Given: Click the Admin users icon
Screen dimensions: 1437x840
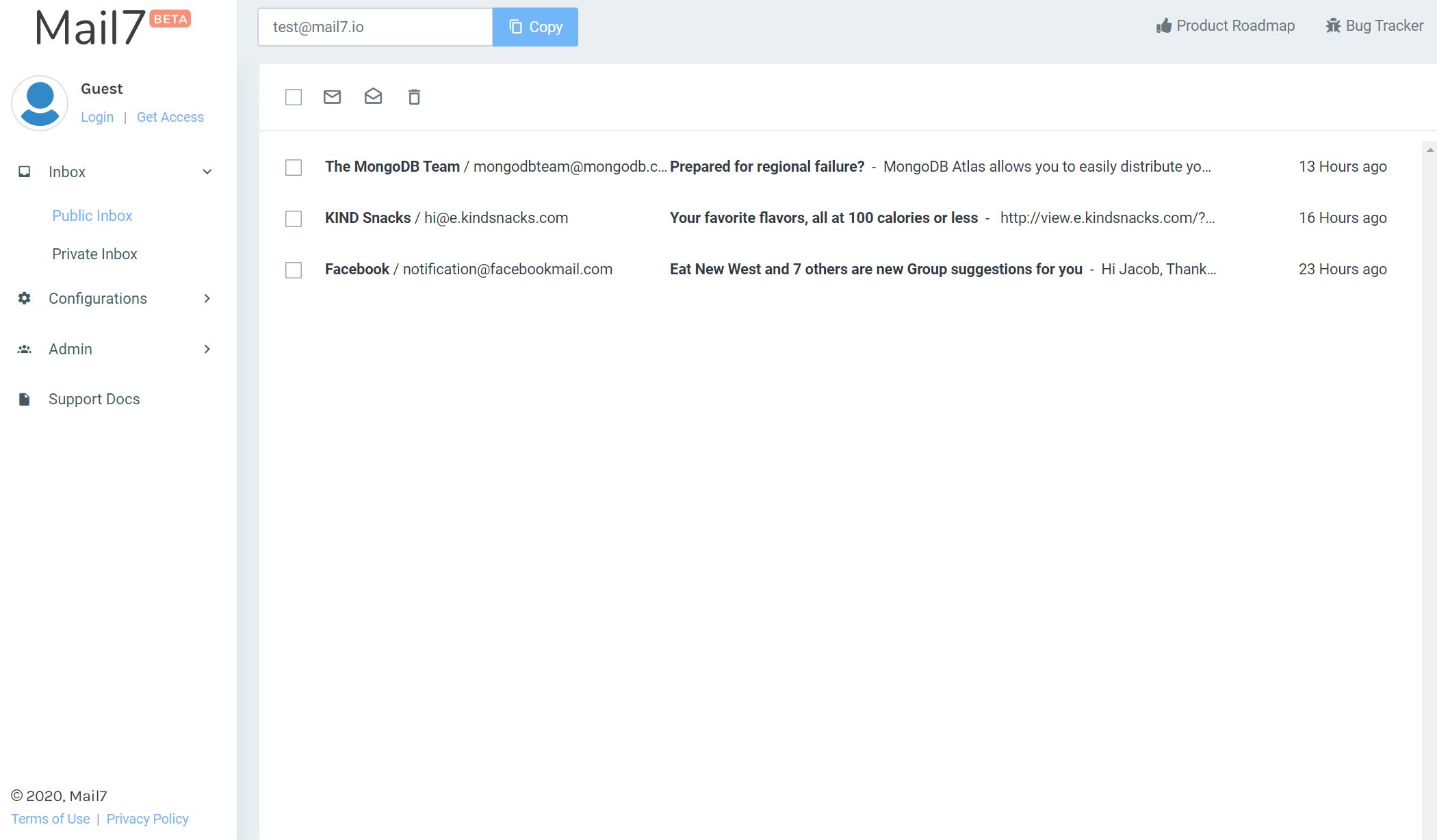Looking at the screenshot, I should 24,349.
